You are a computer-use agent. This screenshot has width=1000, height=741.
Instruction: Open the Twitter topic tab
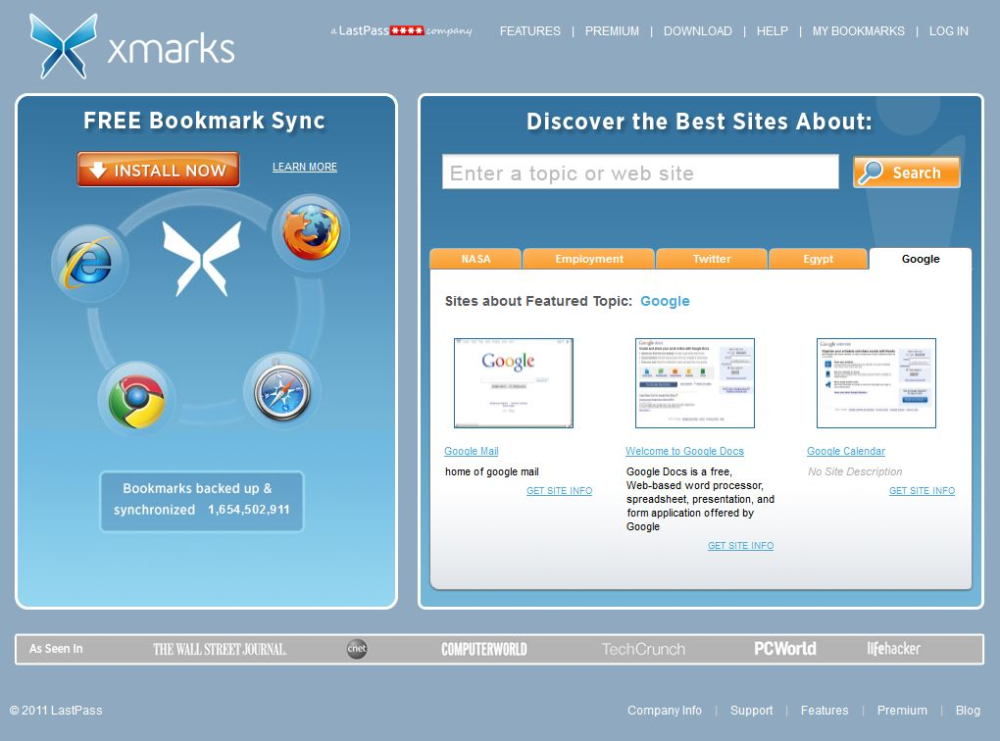[x=712, y=259]
